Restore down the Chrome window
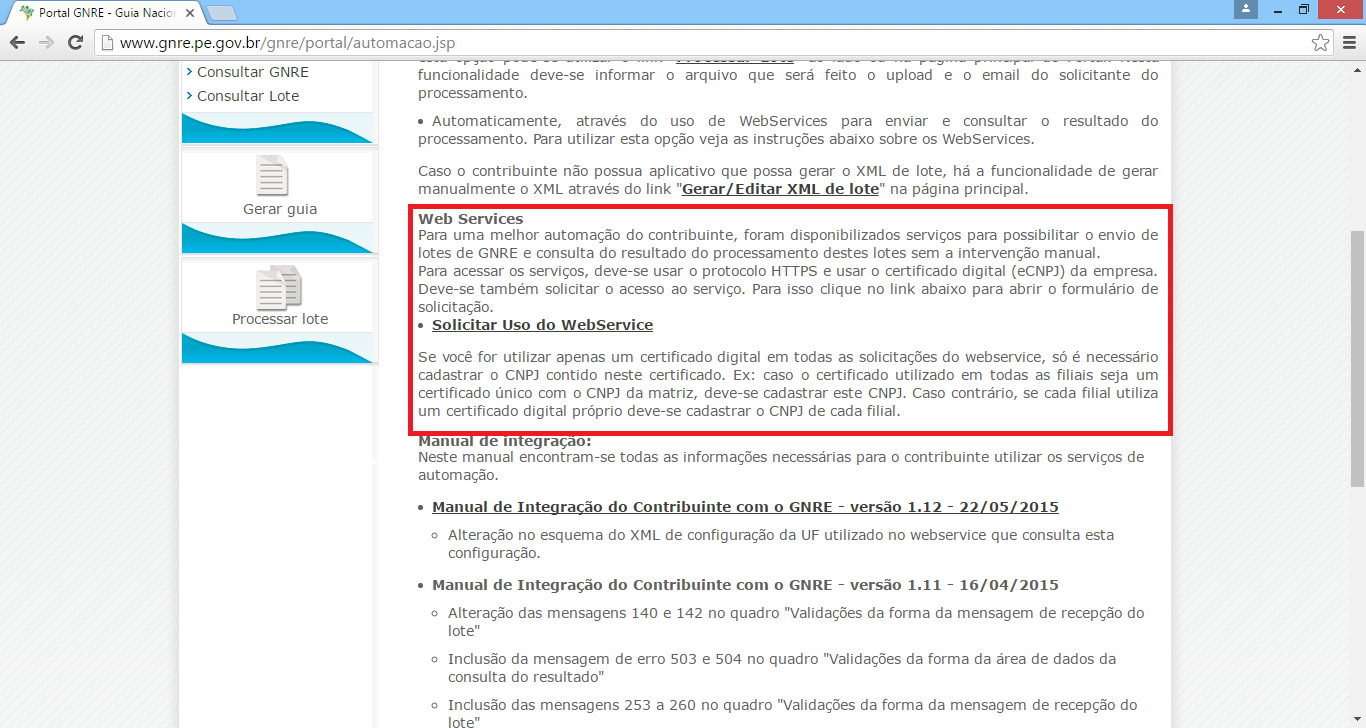The width and height of the screenshot is (1366, 728). click(1305, 9)
